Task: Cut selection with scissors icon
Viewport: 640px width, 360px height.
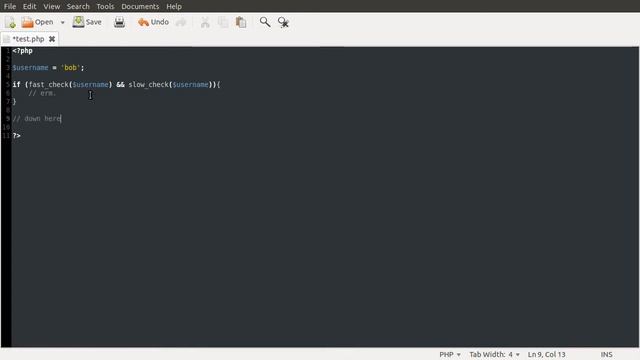Action: [x=205, y=22]
